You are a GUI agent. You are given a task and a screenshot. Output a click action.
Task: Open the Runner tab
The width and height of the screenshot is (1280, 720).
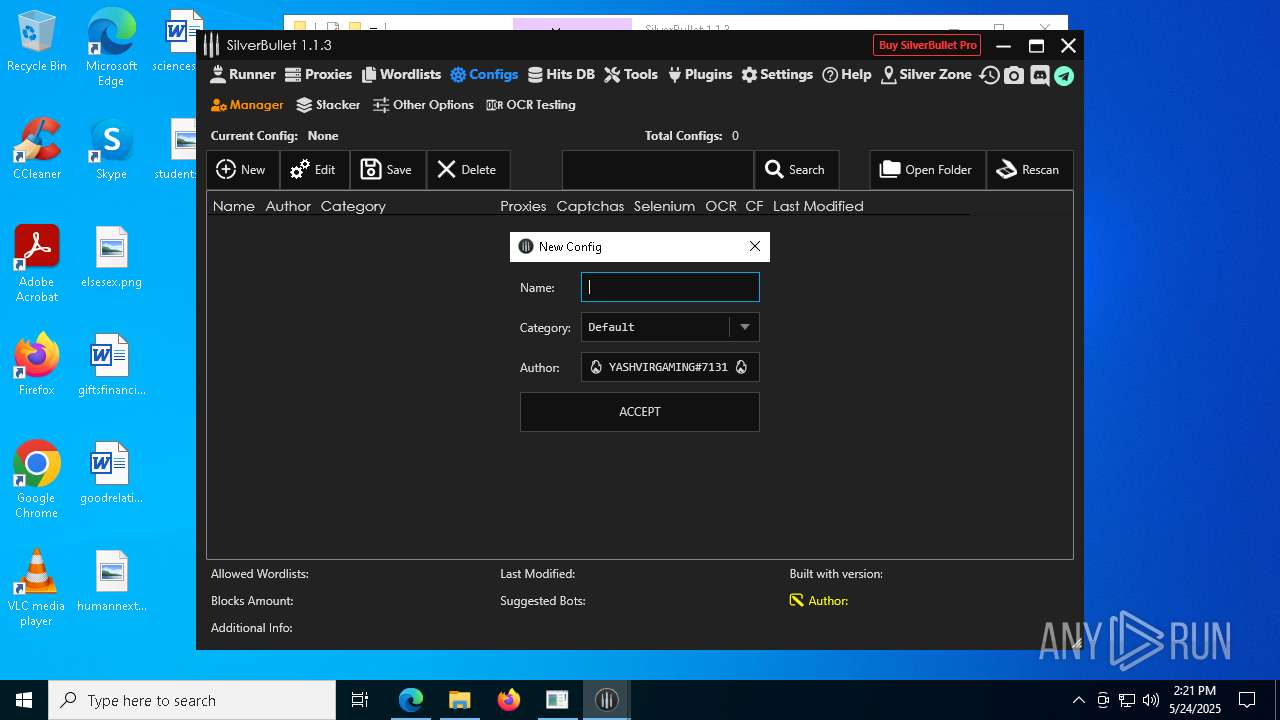243,74
